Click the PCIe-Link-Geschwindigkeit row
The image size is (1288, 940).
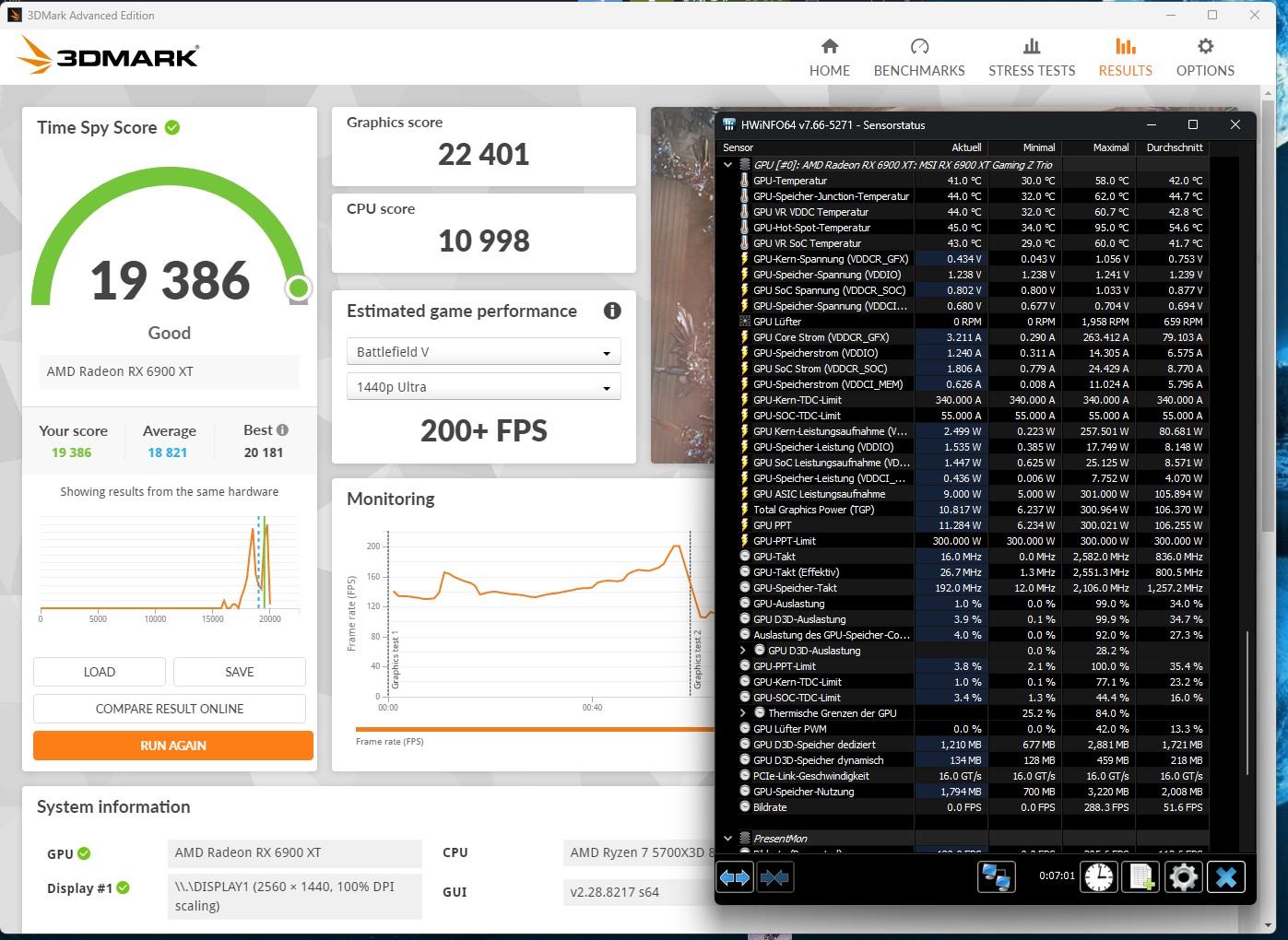[964, 776]
